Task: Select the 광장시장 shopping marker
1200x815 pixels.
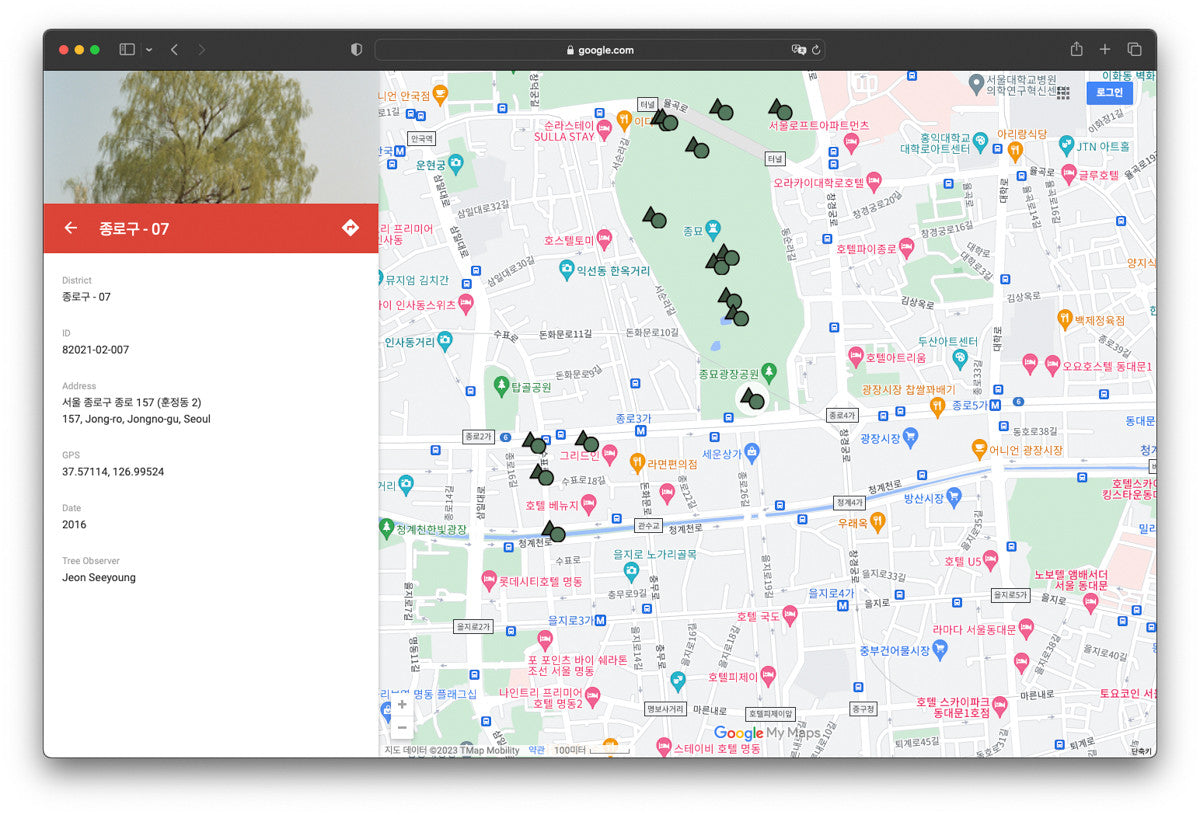Action: (909, 437)
